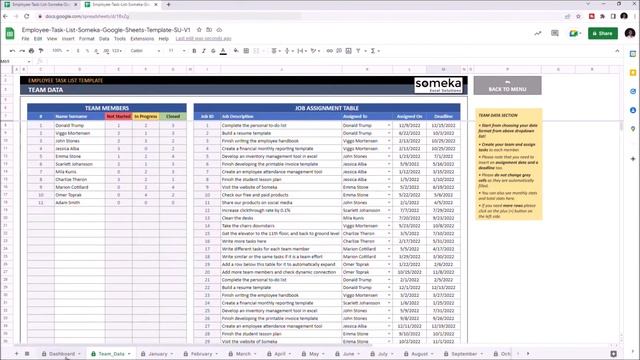Increase decimal places

click(x=106, y=51)
